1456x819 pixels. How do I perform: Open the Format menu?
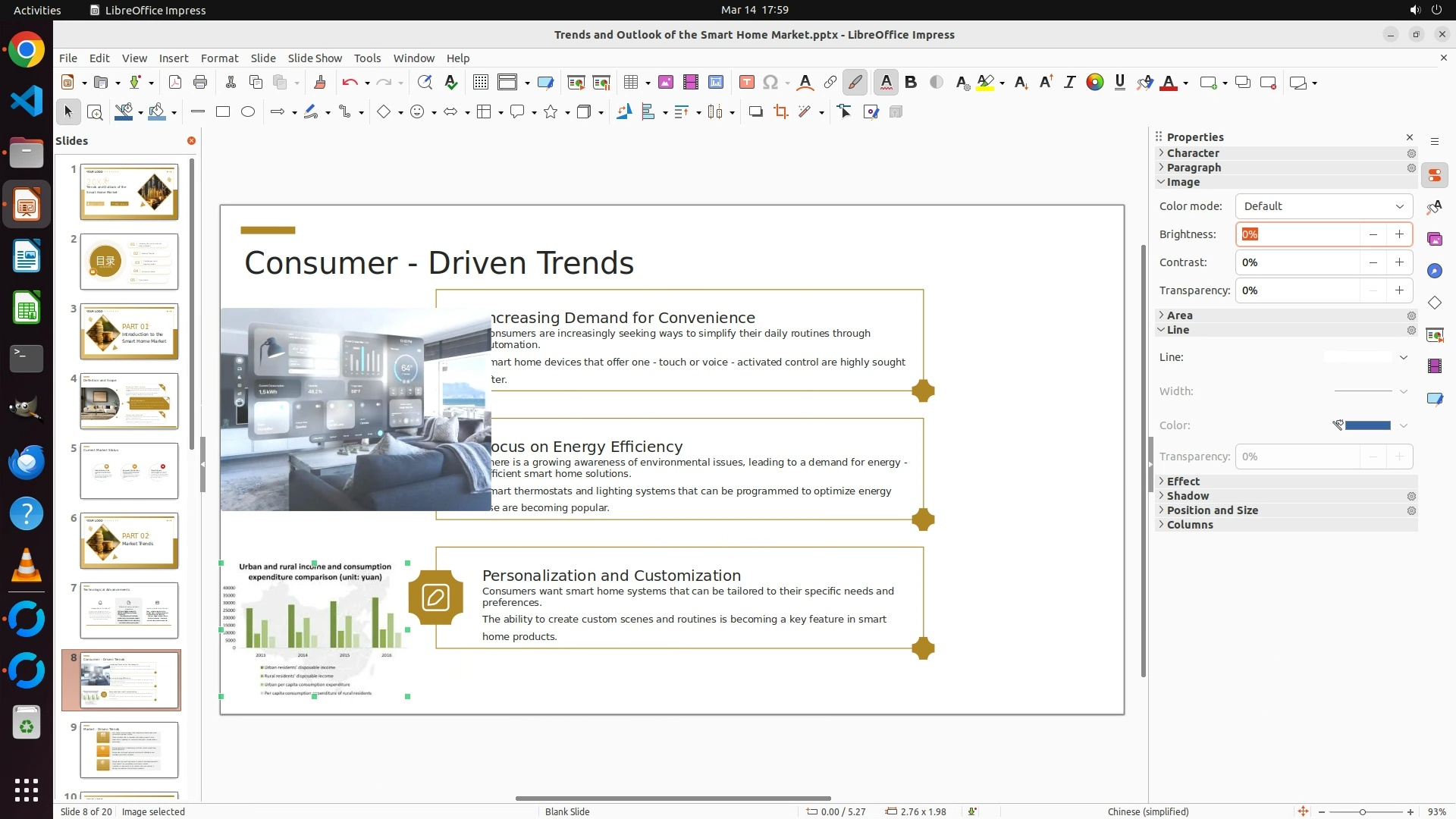tap(219, 58)
